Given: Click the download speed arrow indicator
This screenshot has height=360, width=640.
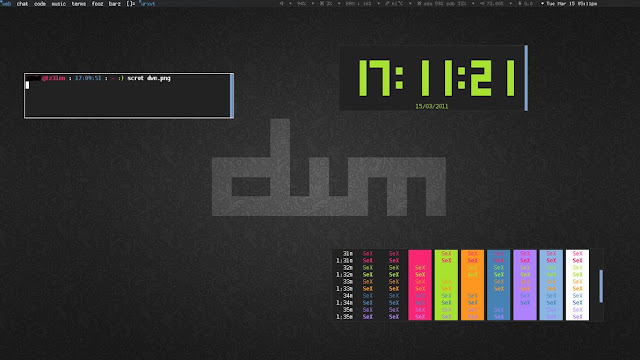Looking at the screenshot, I should (526, 4).
